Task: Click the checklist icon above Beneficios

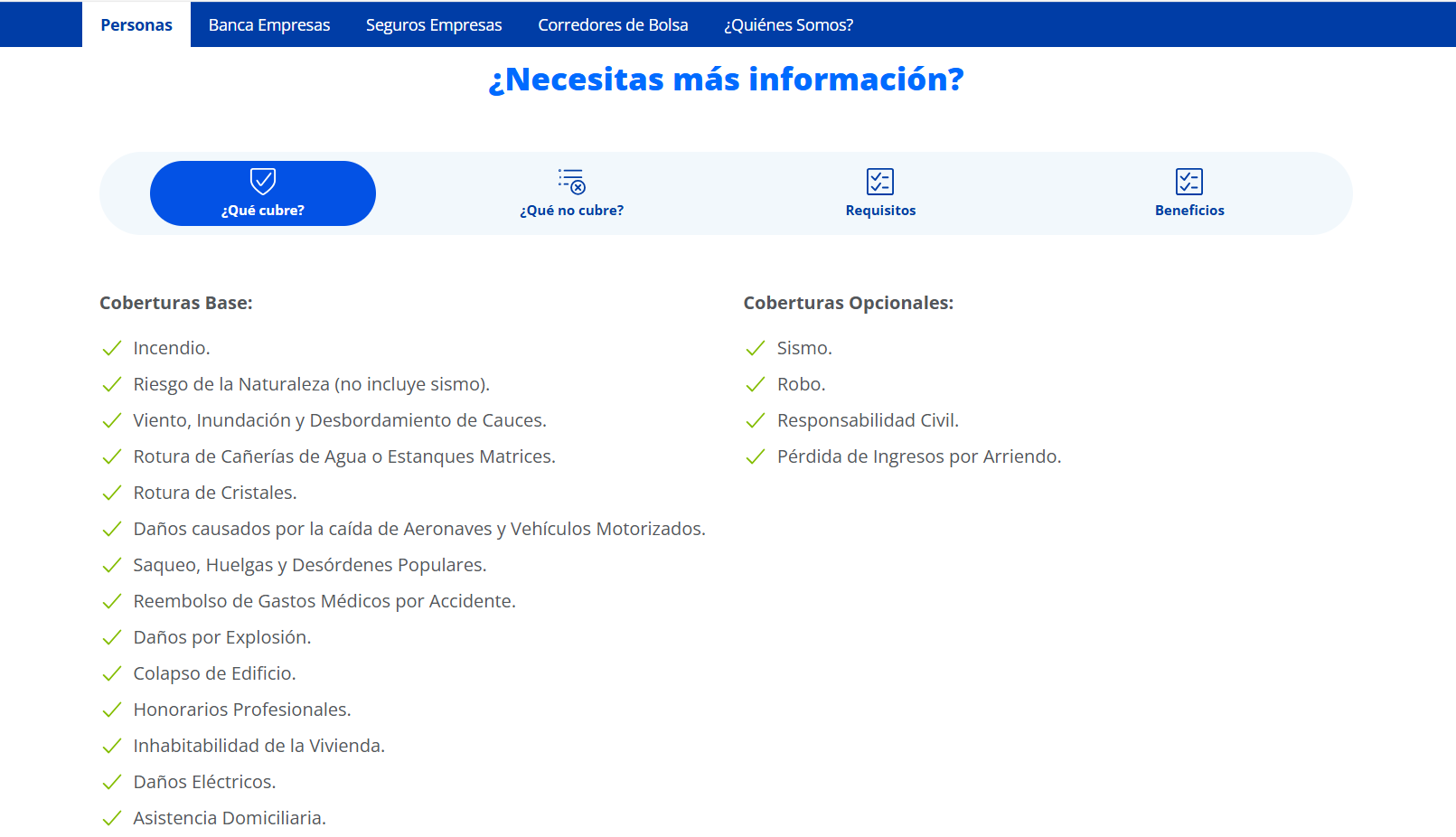Action: click(1189, 182)
